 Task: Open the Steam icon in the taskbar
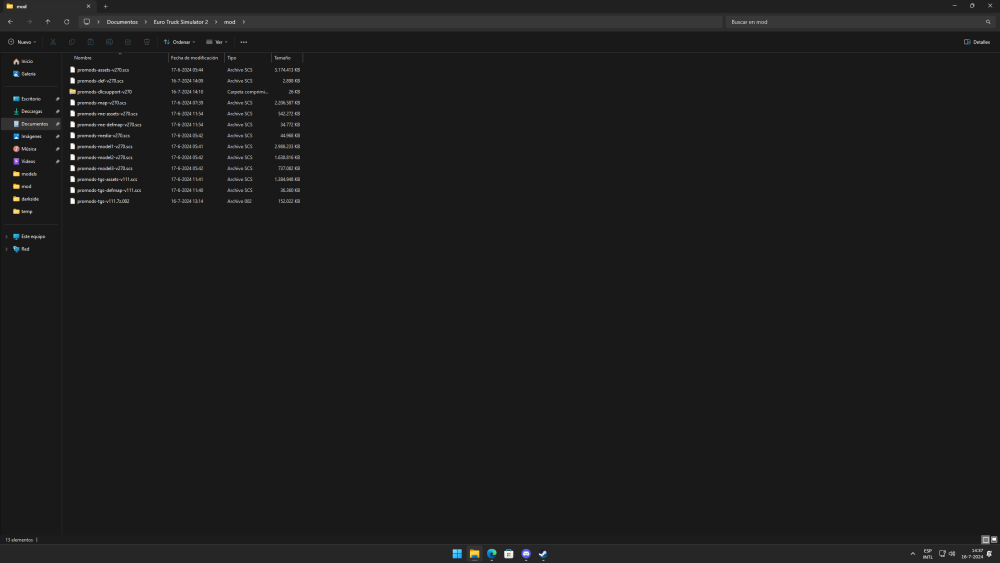click(x=543, y=553)
